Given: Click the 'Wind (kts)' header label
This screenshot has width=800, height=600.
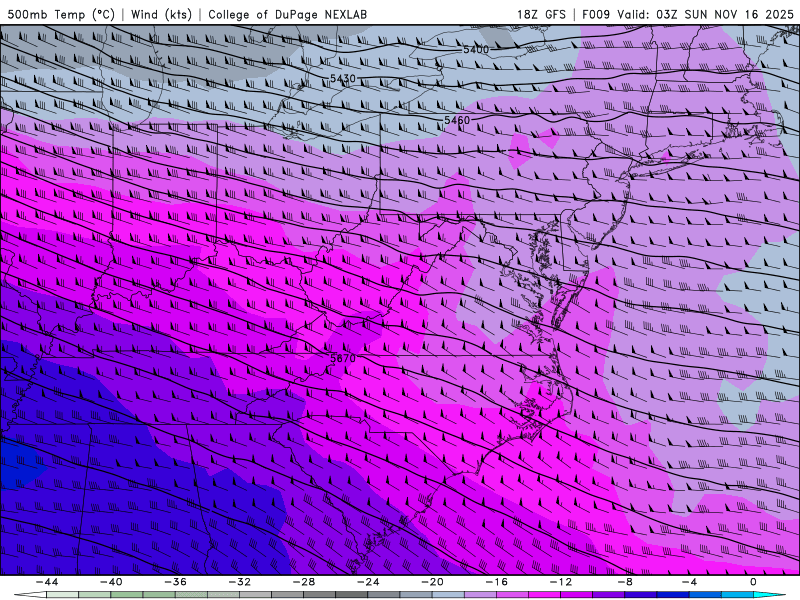Looking at the screenshot, I should coord(161,14).
